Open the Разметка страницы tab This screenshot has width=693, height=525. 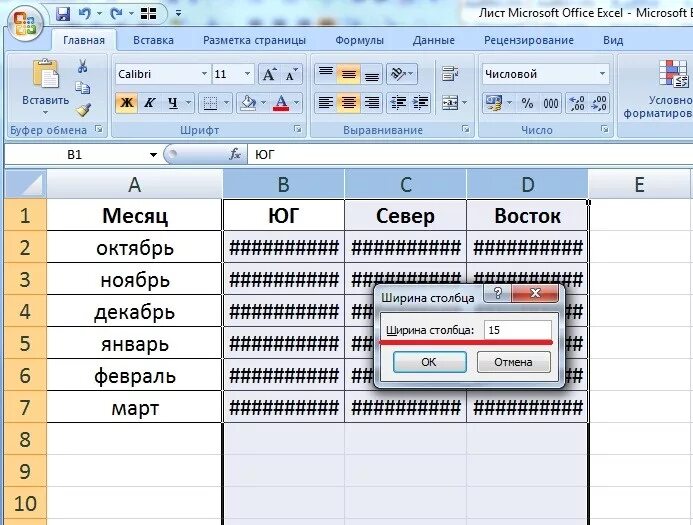click(254, 40)
